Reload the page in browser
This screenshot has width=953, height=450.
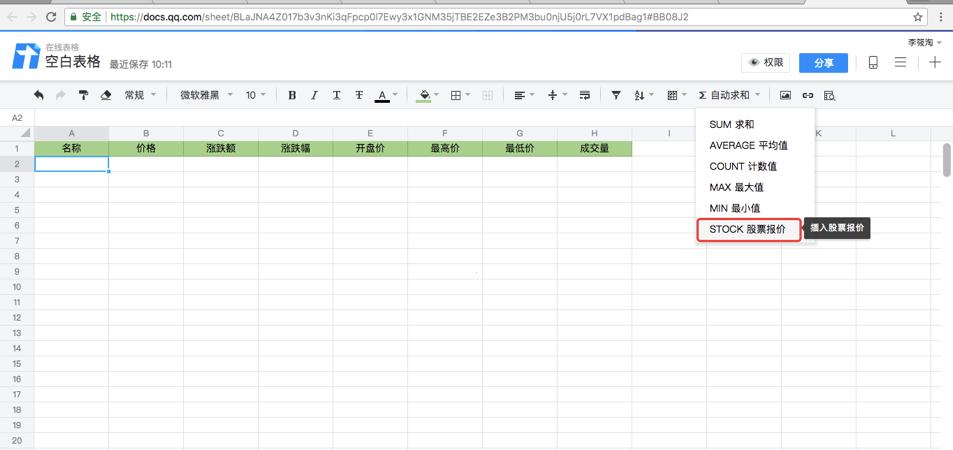tap(51, 17)
